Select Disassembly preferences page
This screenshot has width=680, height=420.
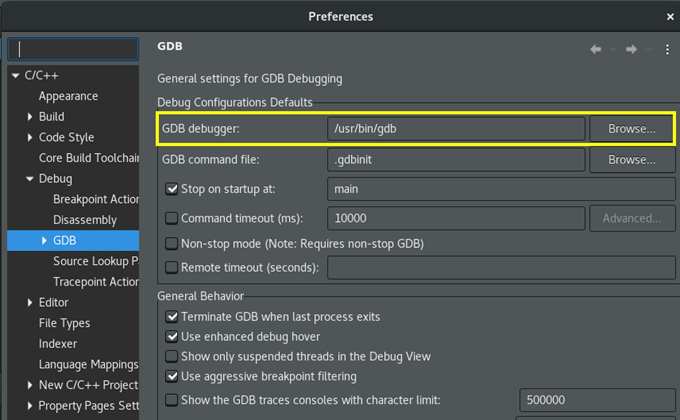pyautogui.click(x=85, y=220)
